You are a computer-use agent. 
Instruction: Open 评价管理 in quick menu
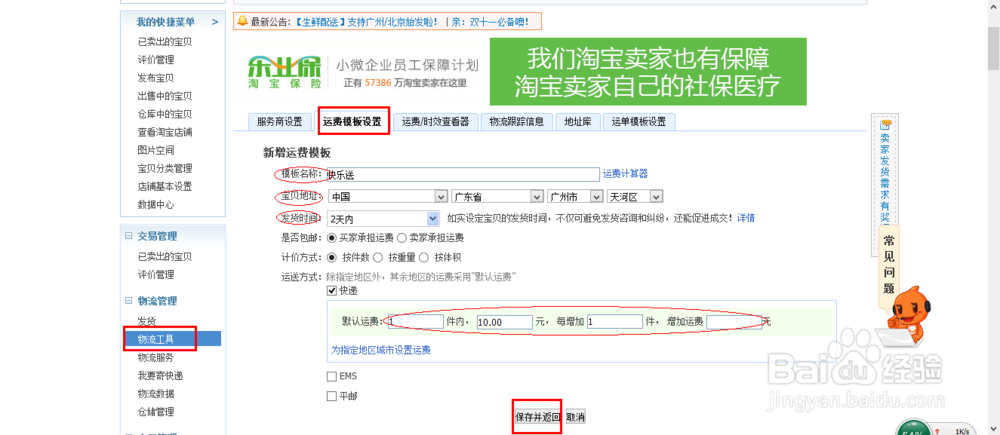pos(156,60)
